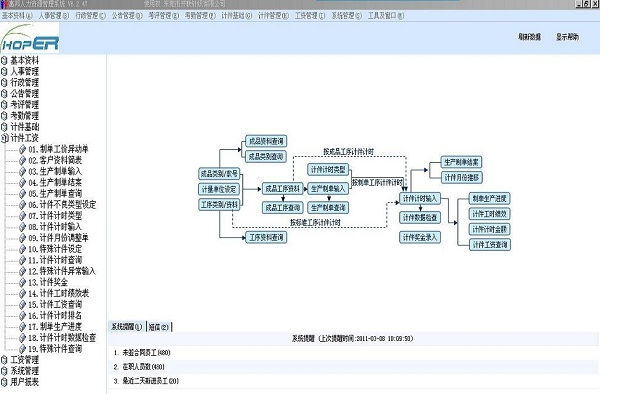Click the 计件奖金录入 flowchart box
618x394 pixels.
click(x=420, y=237)
